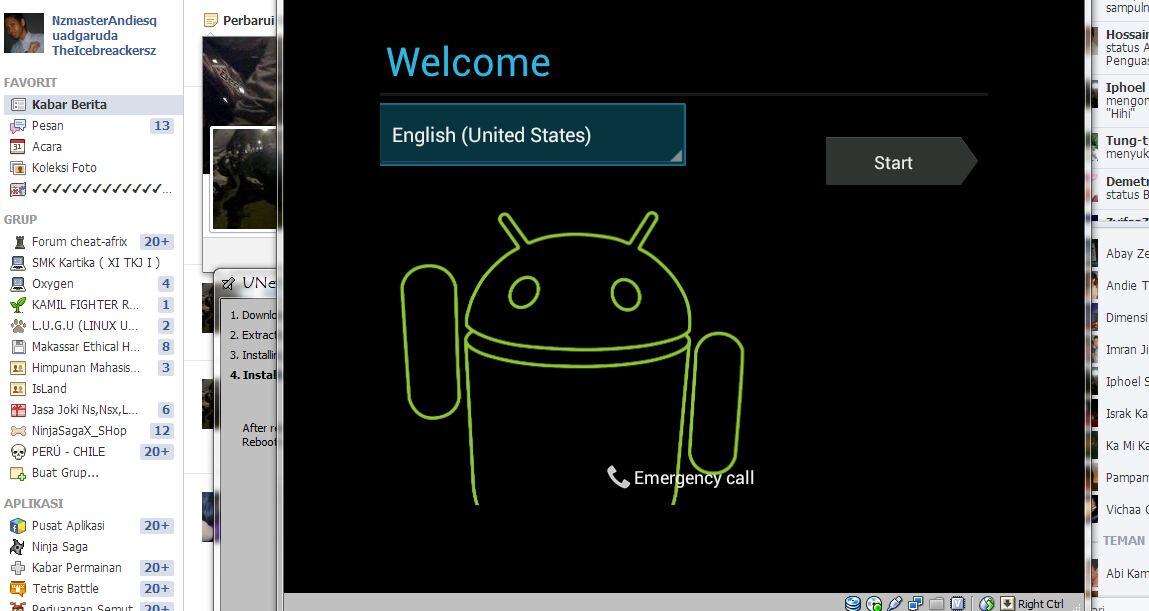Open the NzmasterAndiesq profile name link

click(x=104, y=35)
